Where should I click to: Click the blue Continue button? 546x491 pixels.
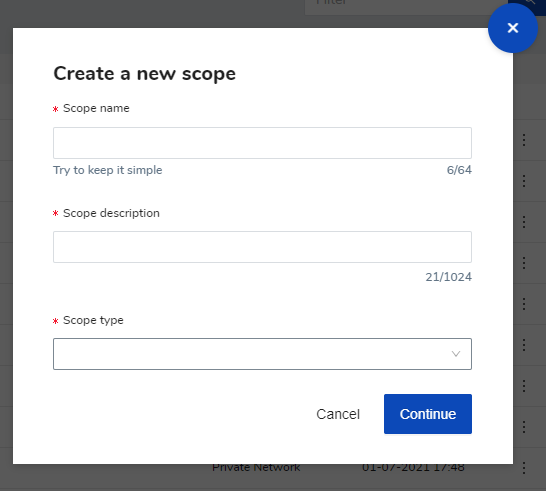click(x=428, y=414)
